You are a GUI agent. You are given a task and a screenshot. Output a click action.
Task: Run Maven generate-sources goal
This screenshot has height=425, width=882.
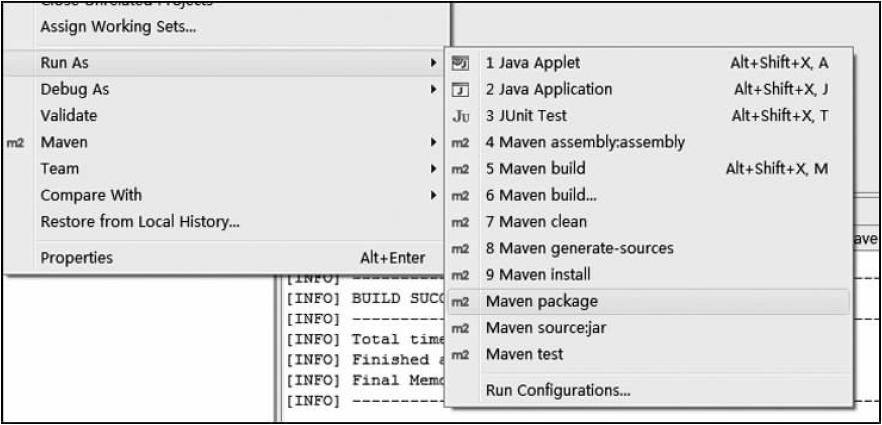[x=579, y=248]
